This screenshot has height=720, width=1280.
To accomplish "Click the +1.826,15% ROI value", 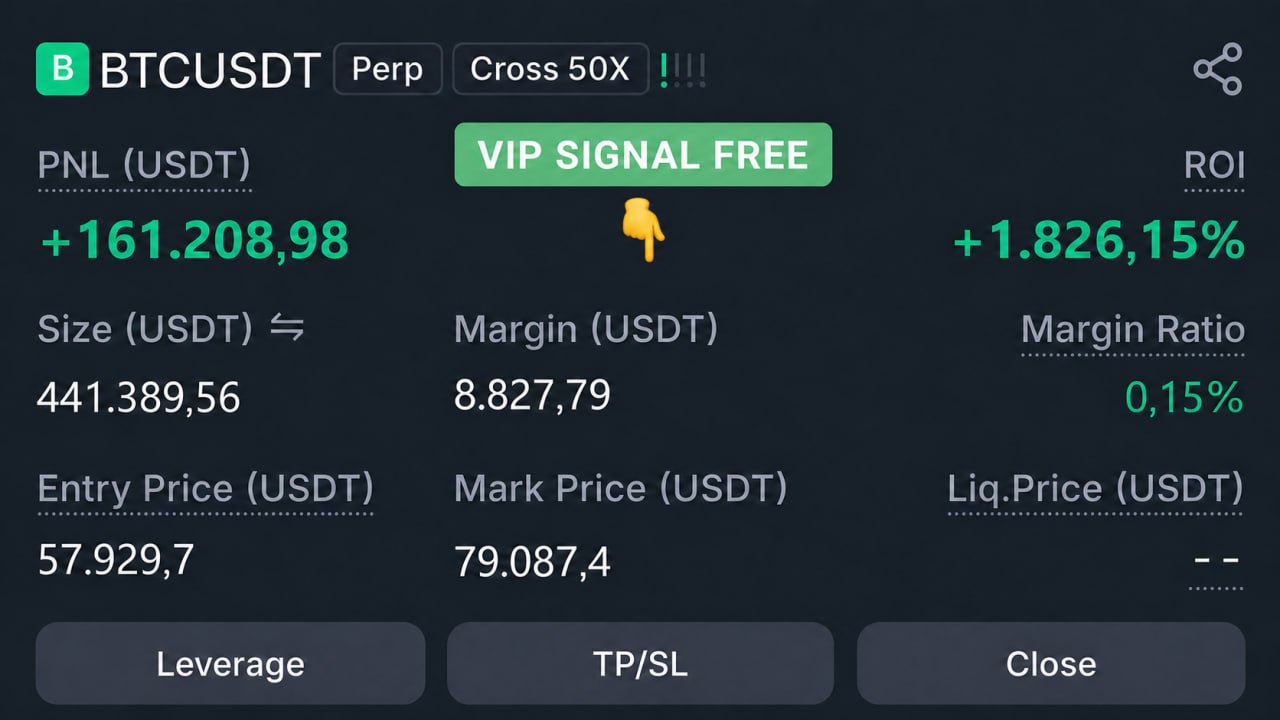I will click(1099, 241).
